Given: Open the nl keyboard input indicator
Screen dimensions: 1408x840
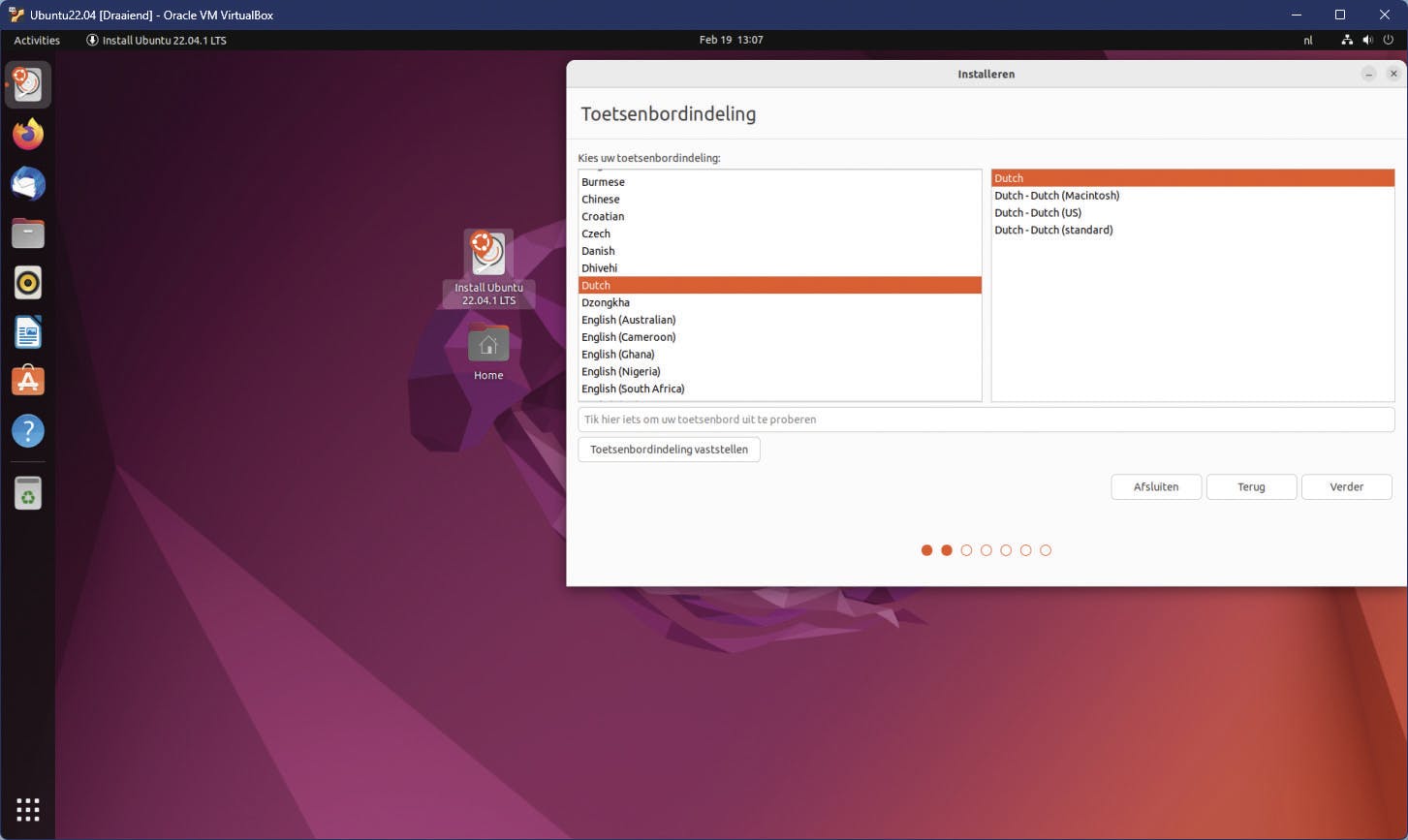Looking at the screenshot, I should coord(1308,40).
